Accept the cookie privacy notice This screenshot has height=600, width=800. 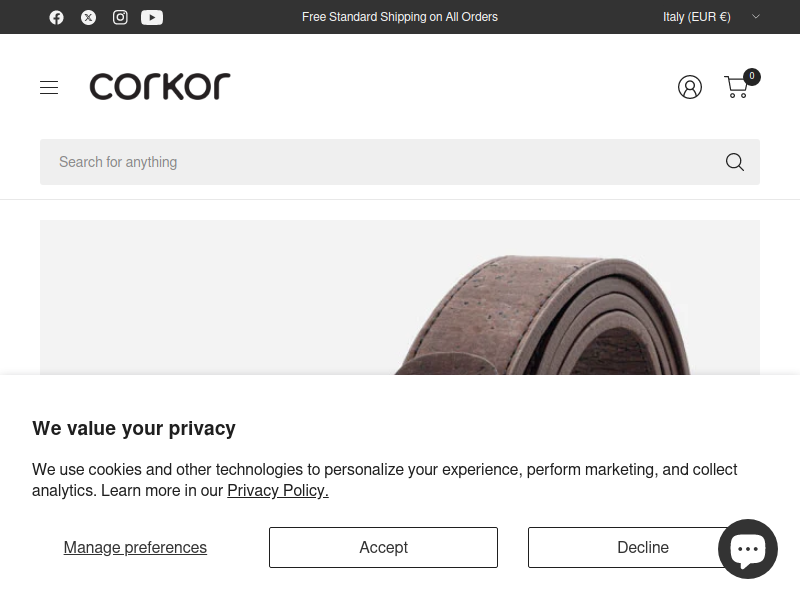pos(383,547)
